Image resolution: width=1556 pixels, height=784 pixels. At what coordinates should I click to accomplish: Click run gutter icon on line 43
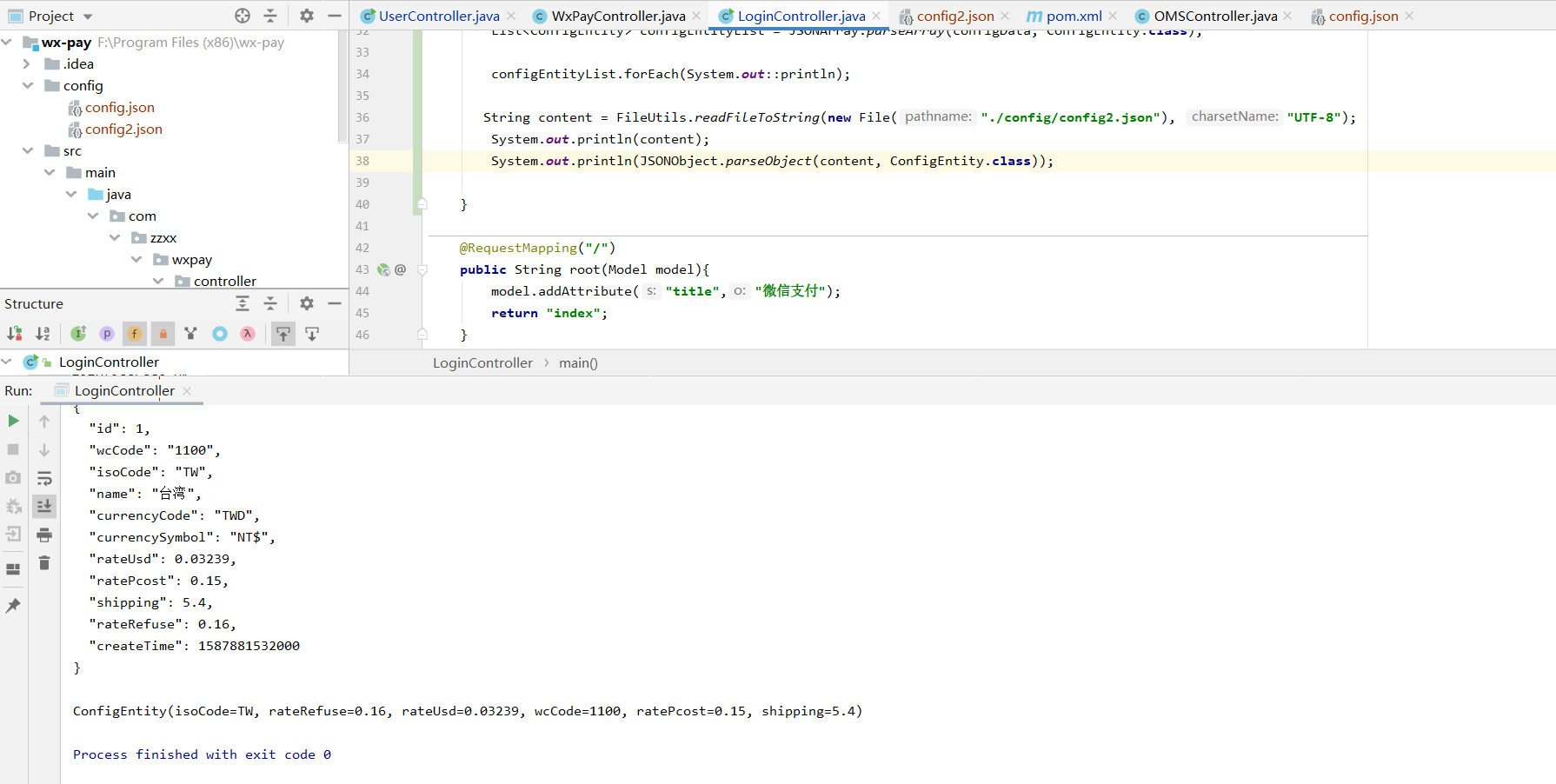[382, 269]
